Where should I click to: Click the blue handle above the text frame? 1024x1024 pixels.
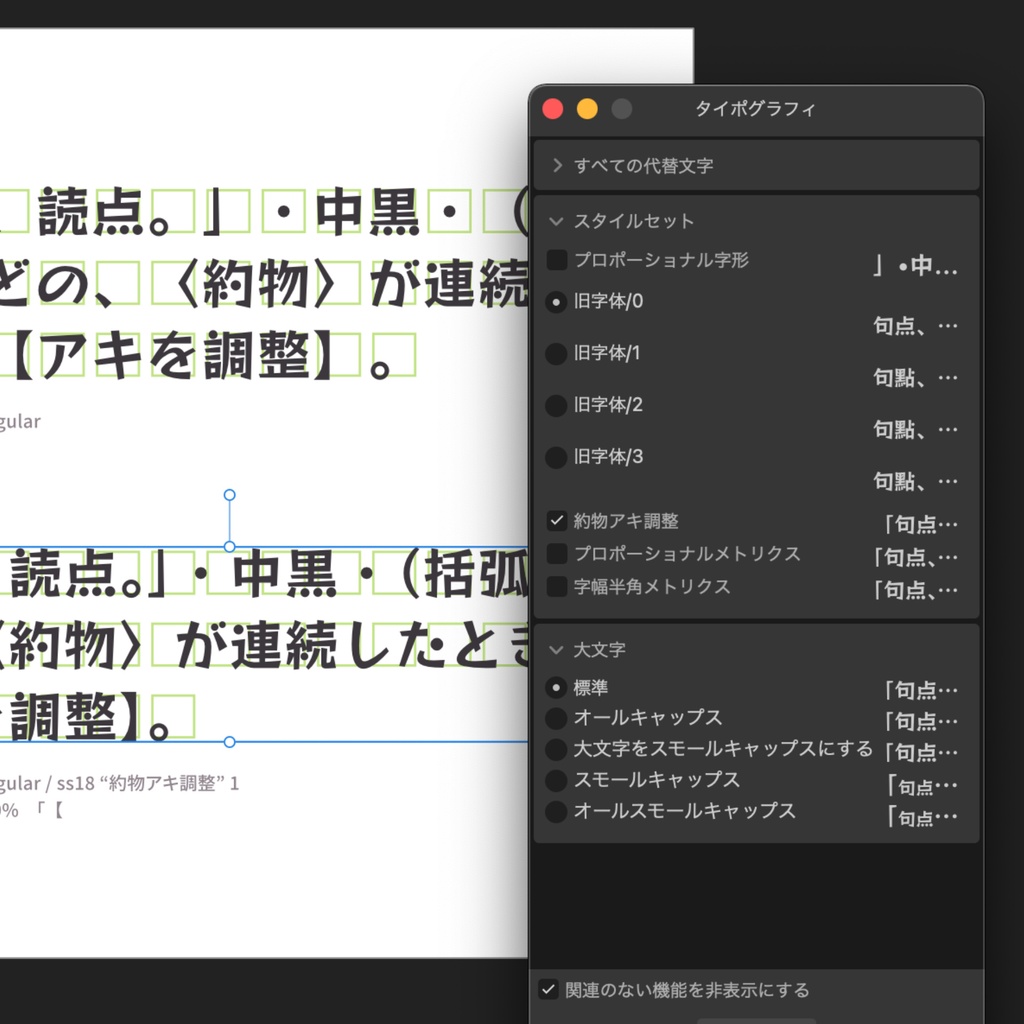(229, 494)
